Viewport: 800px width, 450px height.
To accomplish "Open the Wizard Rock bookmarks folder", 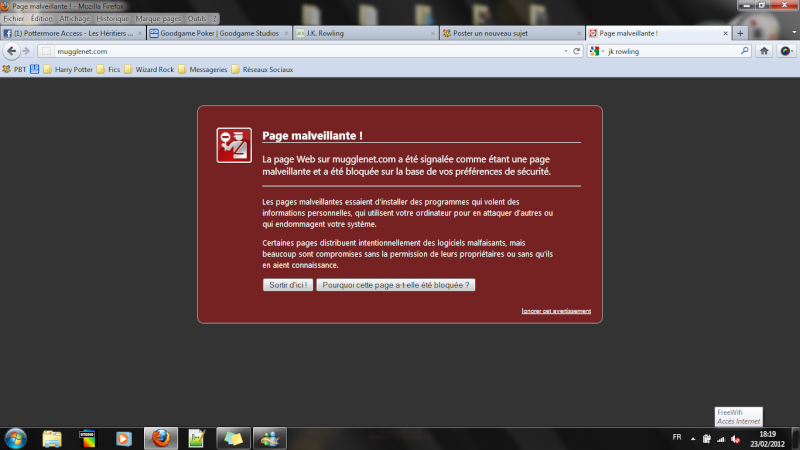I will 149,69.
